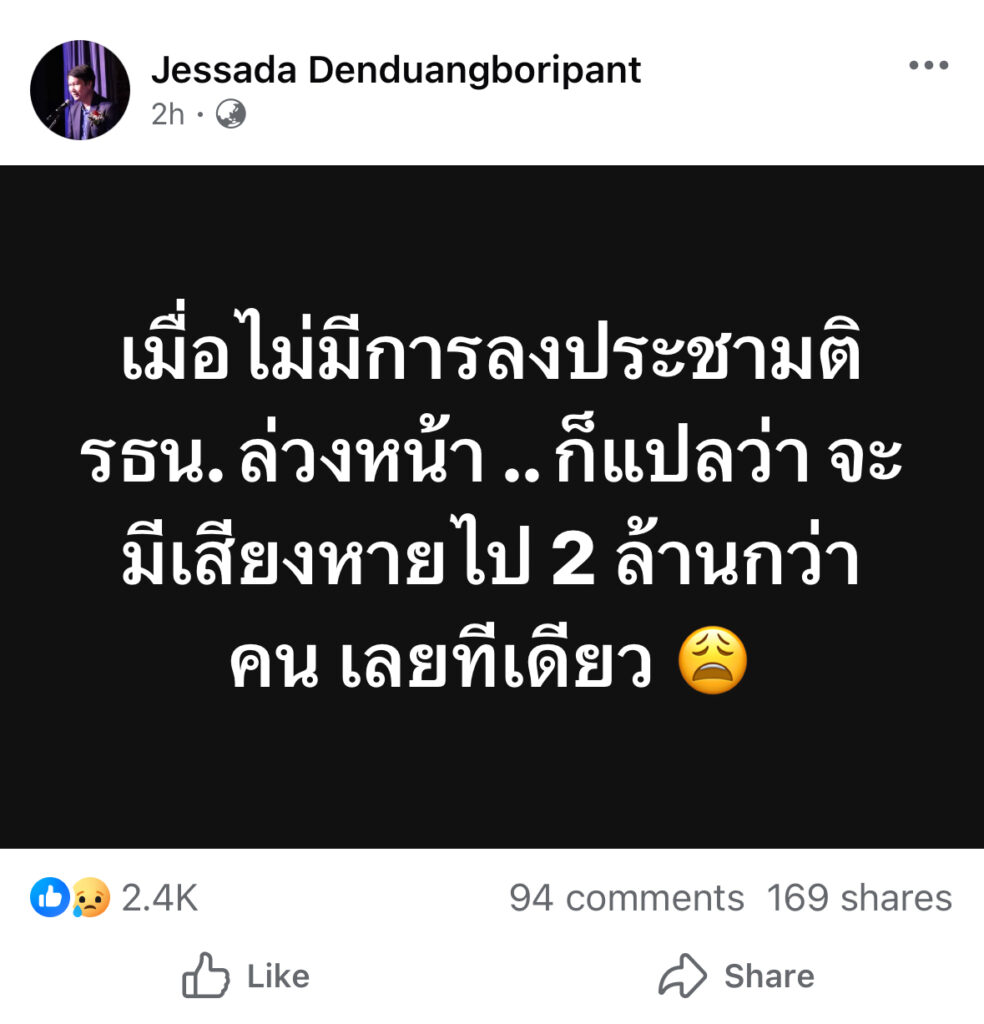Viewport: 984px width, 1024px height.
Task: Click the weary face emoji in post
Action: [x=712, y=660]
